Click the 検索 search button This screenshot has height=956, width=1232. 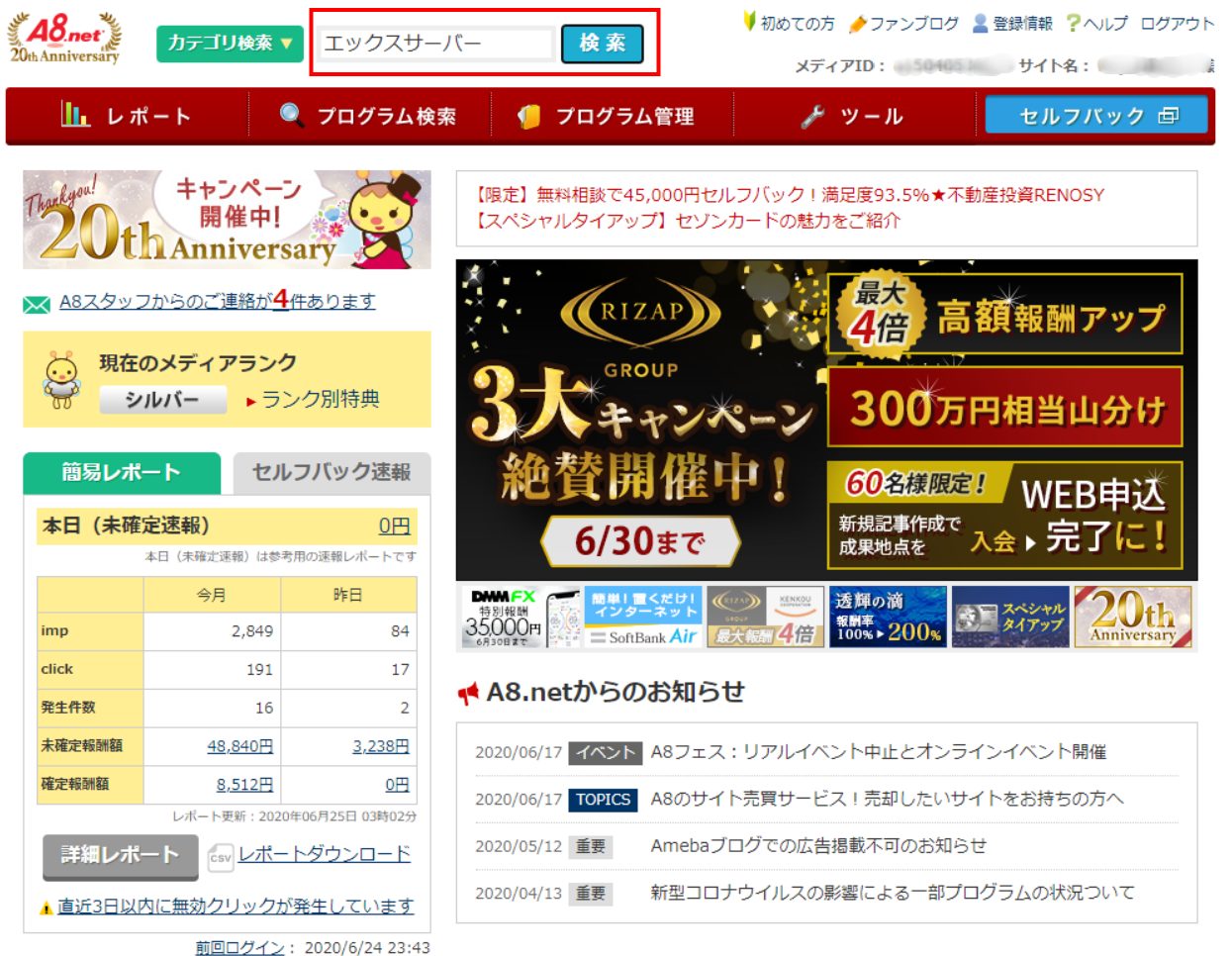[x=603, y=44]
